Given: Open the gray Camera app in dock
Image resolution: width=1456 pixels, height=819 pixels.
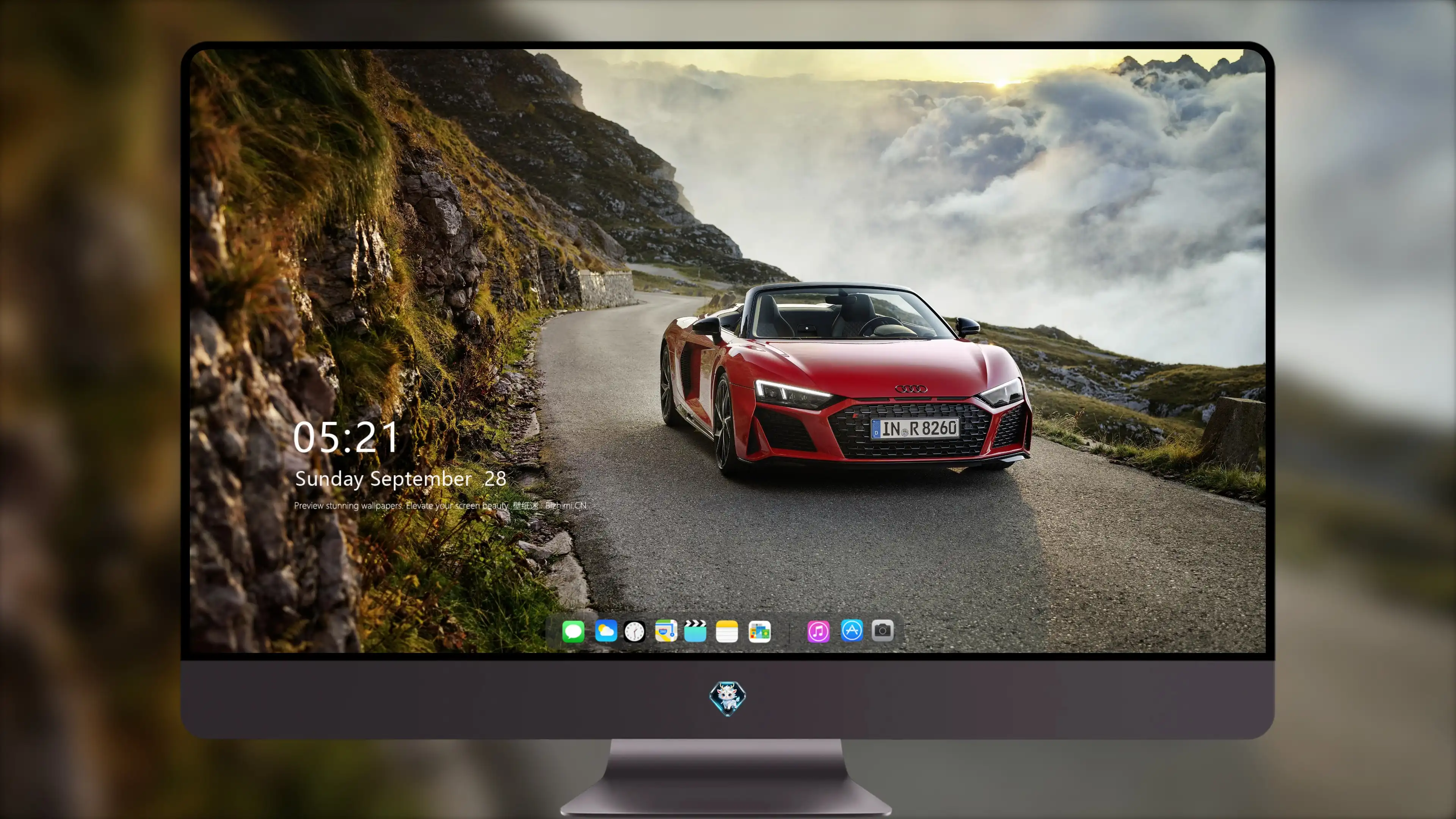Looking at the screenshot, I should point(883,630).
